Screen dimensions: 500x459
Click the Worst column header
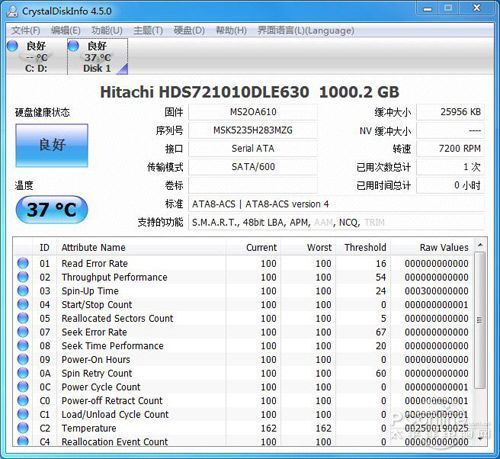click(x=308, y=247)
